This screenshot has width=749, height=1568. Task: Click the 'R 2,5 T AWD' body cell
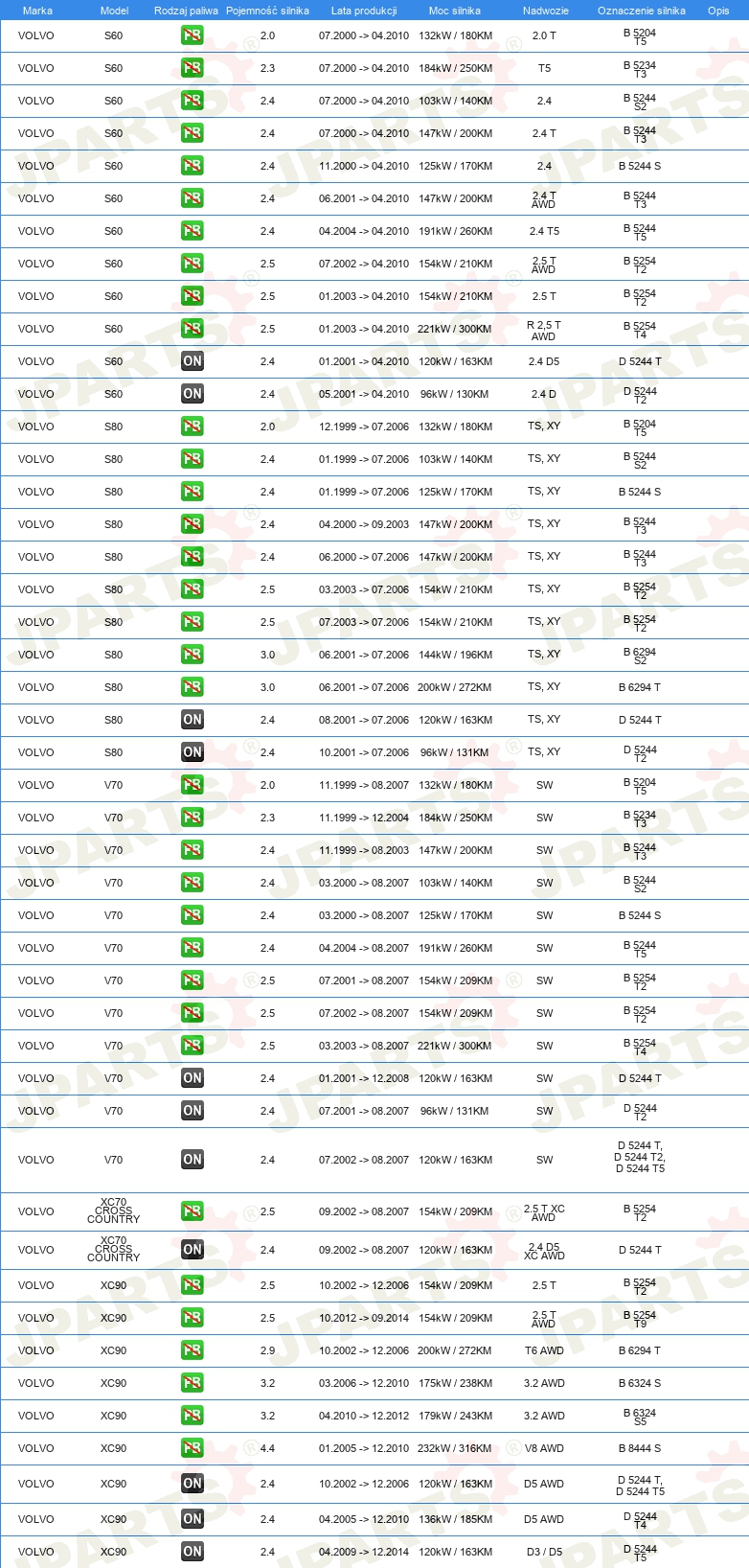click(x=544, y=330)
